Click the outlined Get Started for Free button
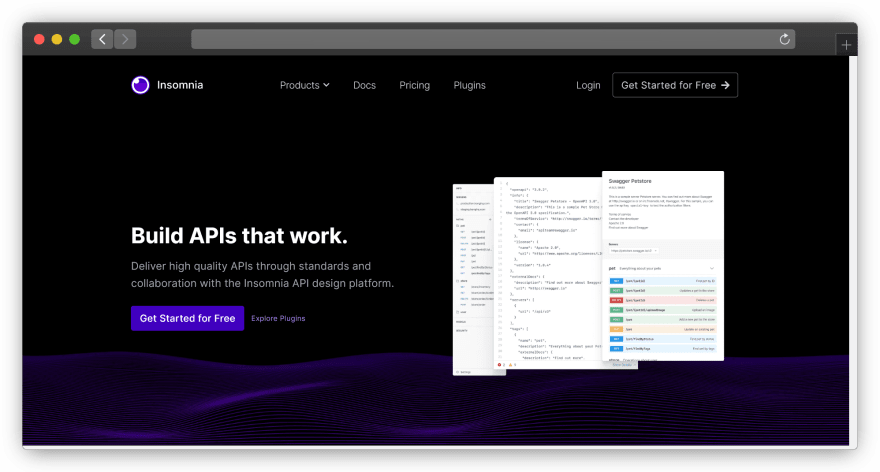The height and width of the screenshot is (472, 880). [x=675, y=85]
